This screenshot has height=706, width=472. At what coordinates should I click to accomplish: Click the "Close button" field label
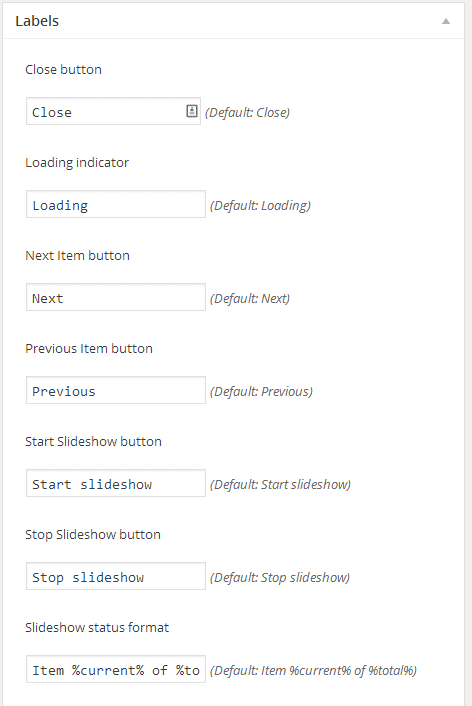tap(64, 70)
